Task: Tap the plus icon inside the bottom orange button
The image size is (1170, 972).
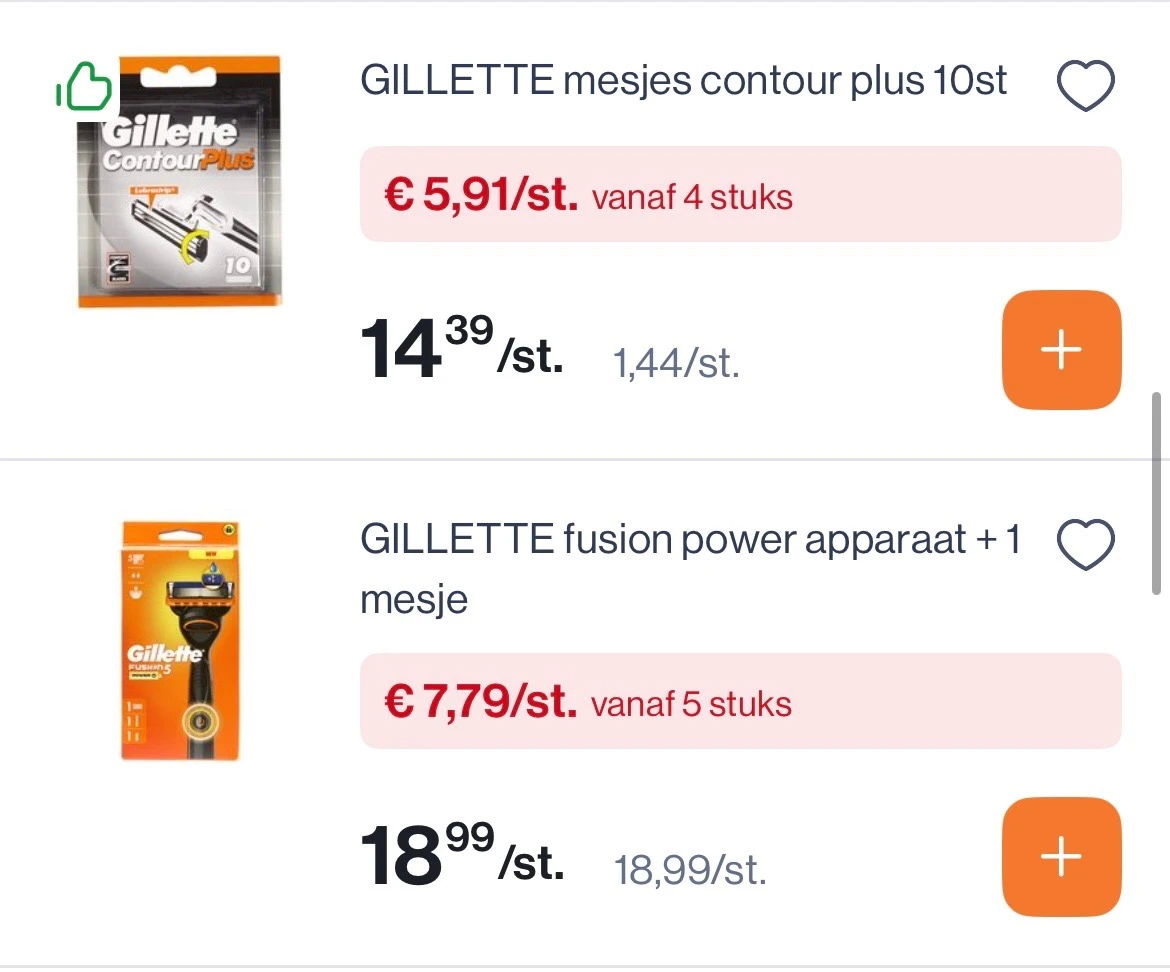Action: (x=1061, y=856)
